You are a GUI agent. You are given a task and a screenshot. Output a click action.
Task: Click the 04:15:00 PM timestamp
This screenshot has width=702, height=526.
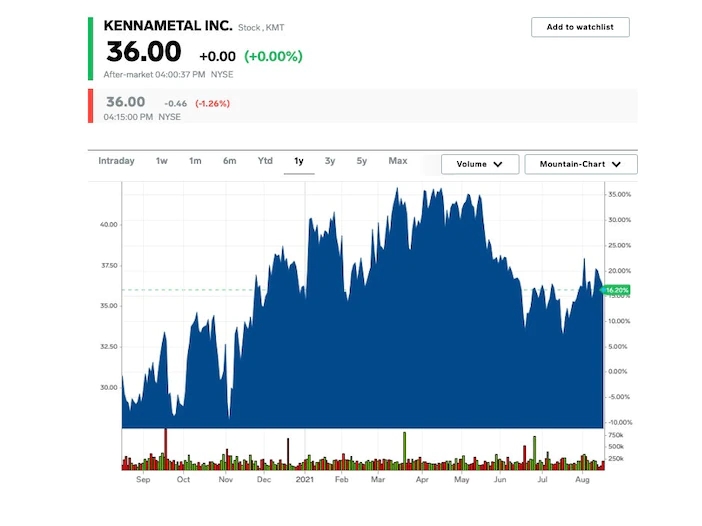click(x=128, y=117)
